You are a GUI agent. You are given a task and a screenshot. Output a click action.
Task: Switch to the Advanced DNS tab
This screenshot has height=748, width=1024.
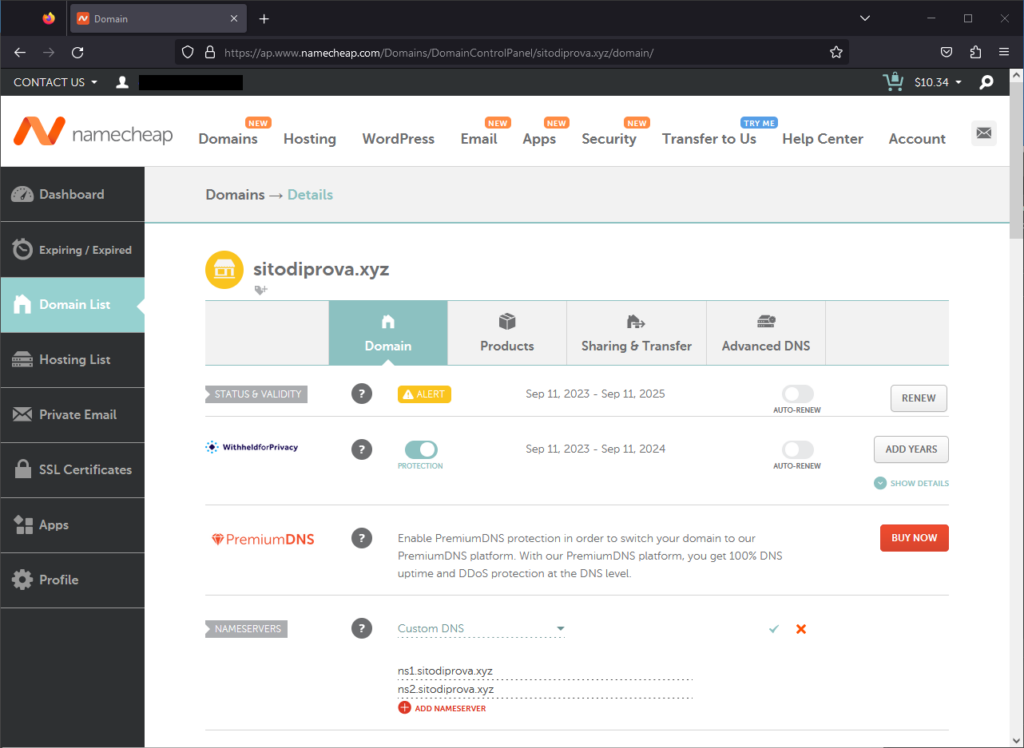765,333
